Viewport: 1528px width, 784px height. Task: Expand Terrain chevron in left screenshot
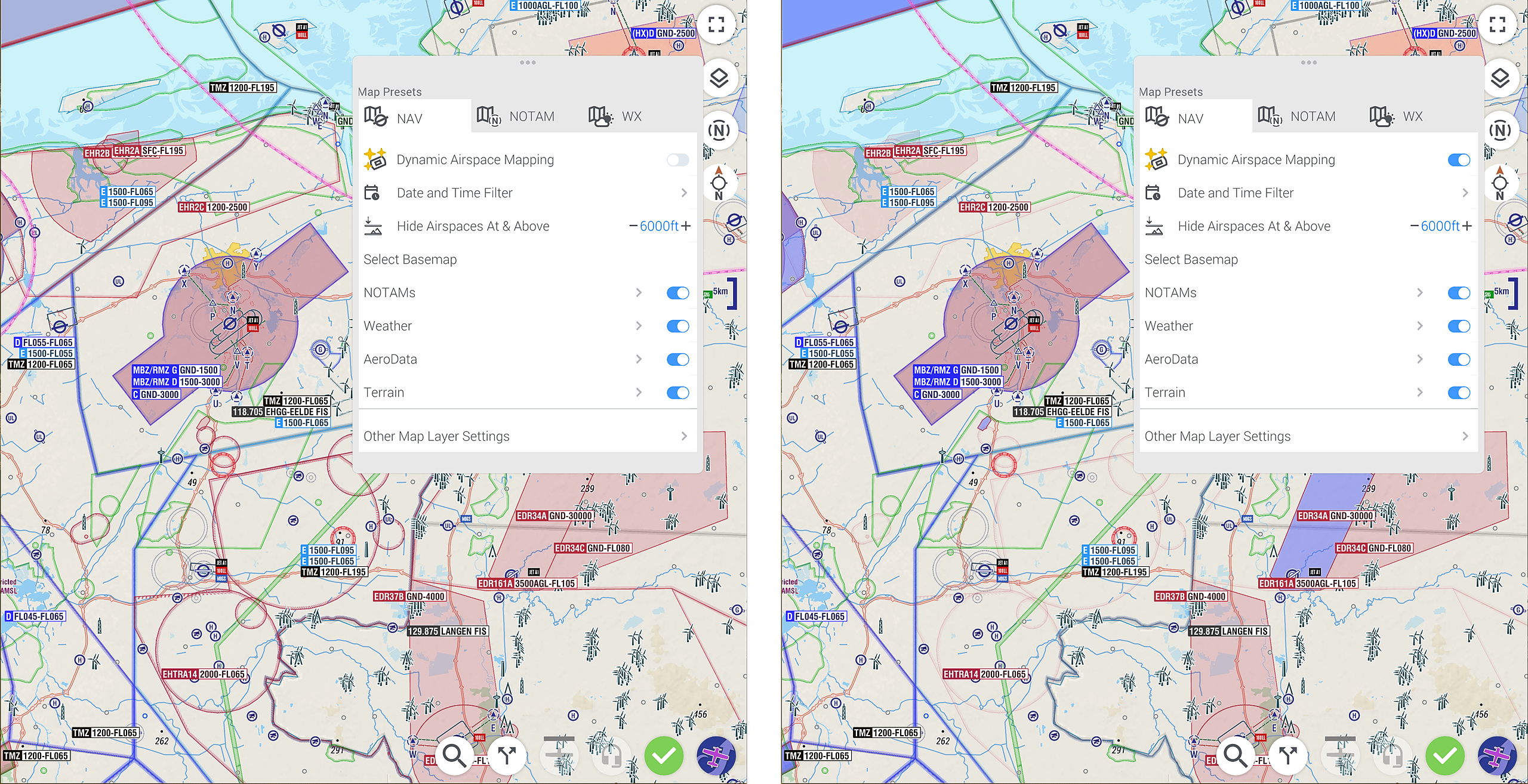639,393
